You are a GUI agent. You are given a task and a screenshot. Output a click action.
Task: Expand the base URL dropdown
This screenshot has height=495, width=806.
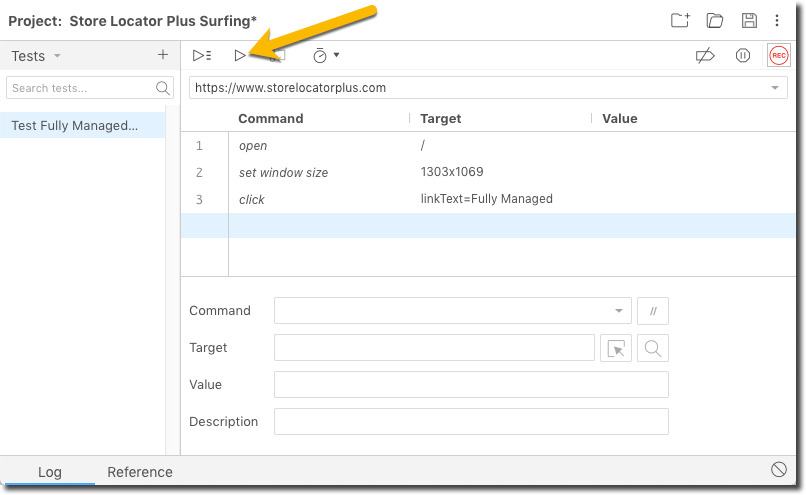click(x=774, y=88)
